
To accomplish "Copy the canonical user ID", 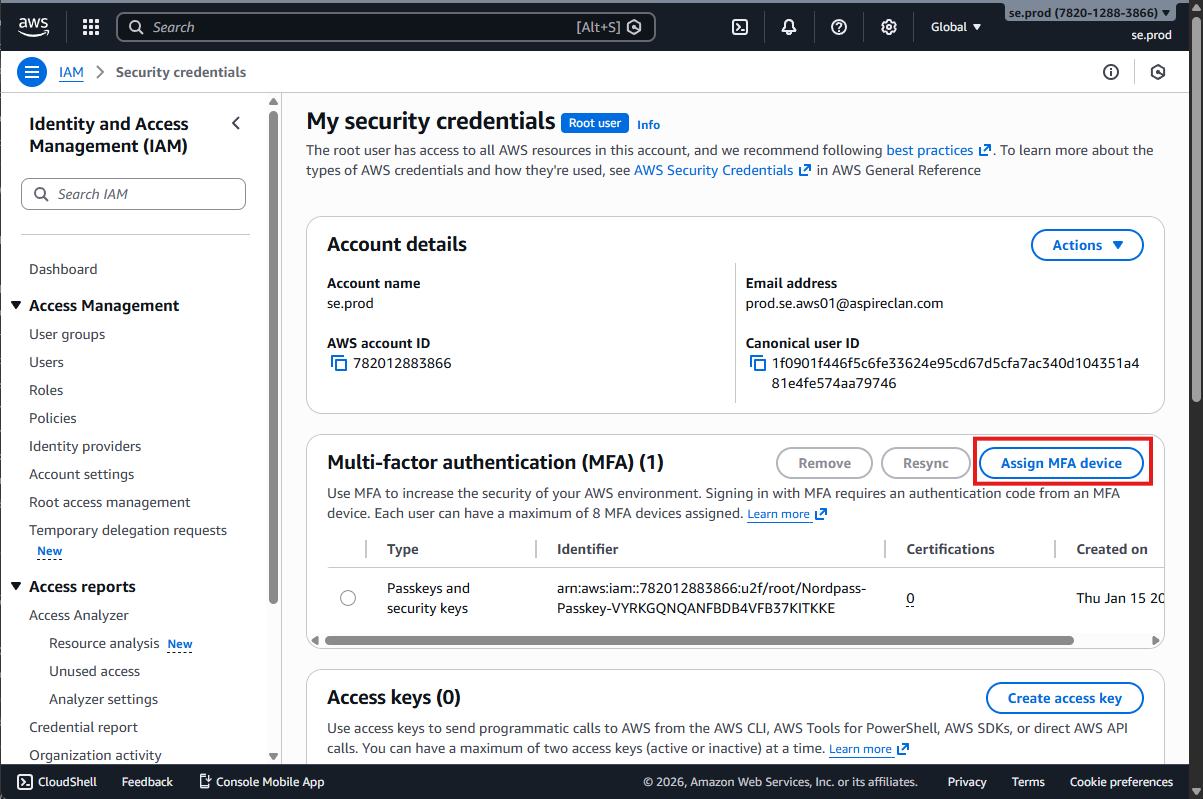I will click(x=758, y=363).
